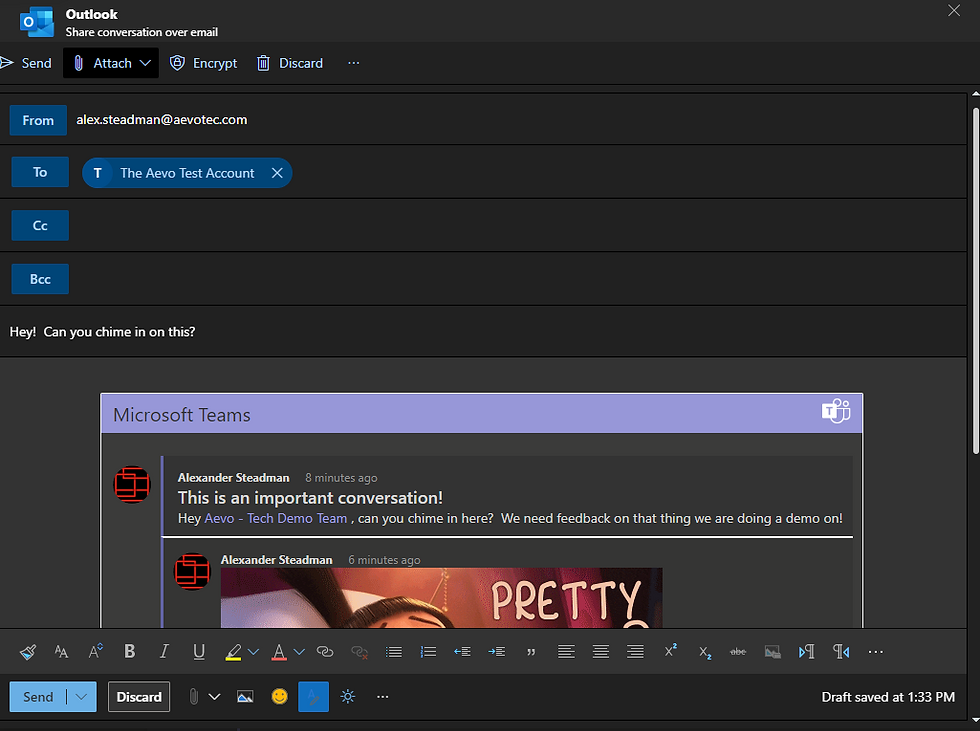The width and height of the screenshot is (980, 731).
Task: Click the sun icon in the bottom bar
Action: 348,697
